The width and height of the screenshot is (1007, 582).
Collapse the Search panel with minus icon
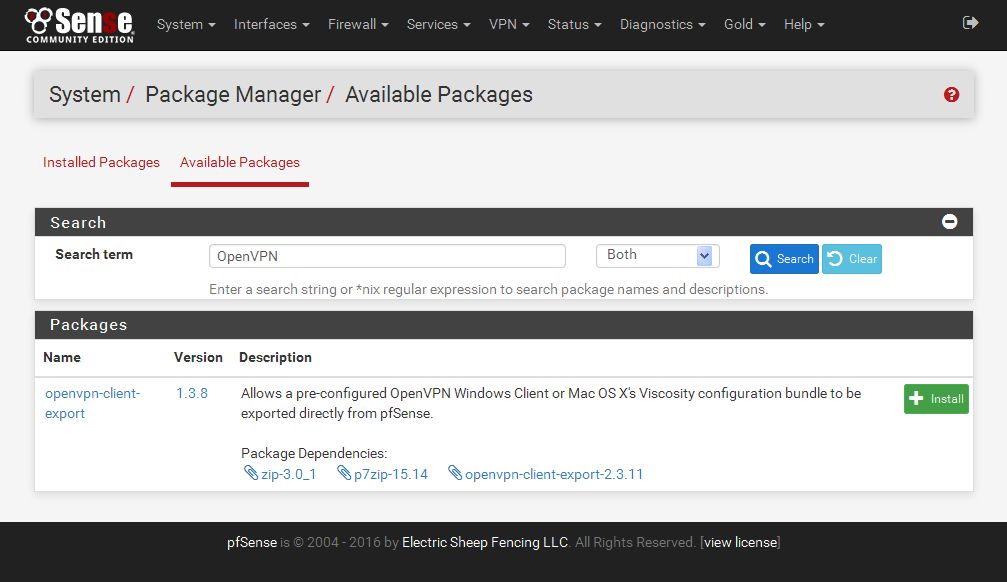[x=949, y=222]
